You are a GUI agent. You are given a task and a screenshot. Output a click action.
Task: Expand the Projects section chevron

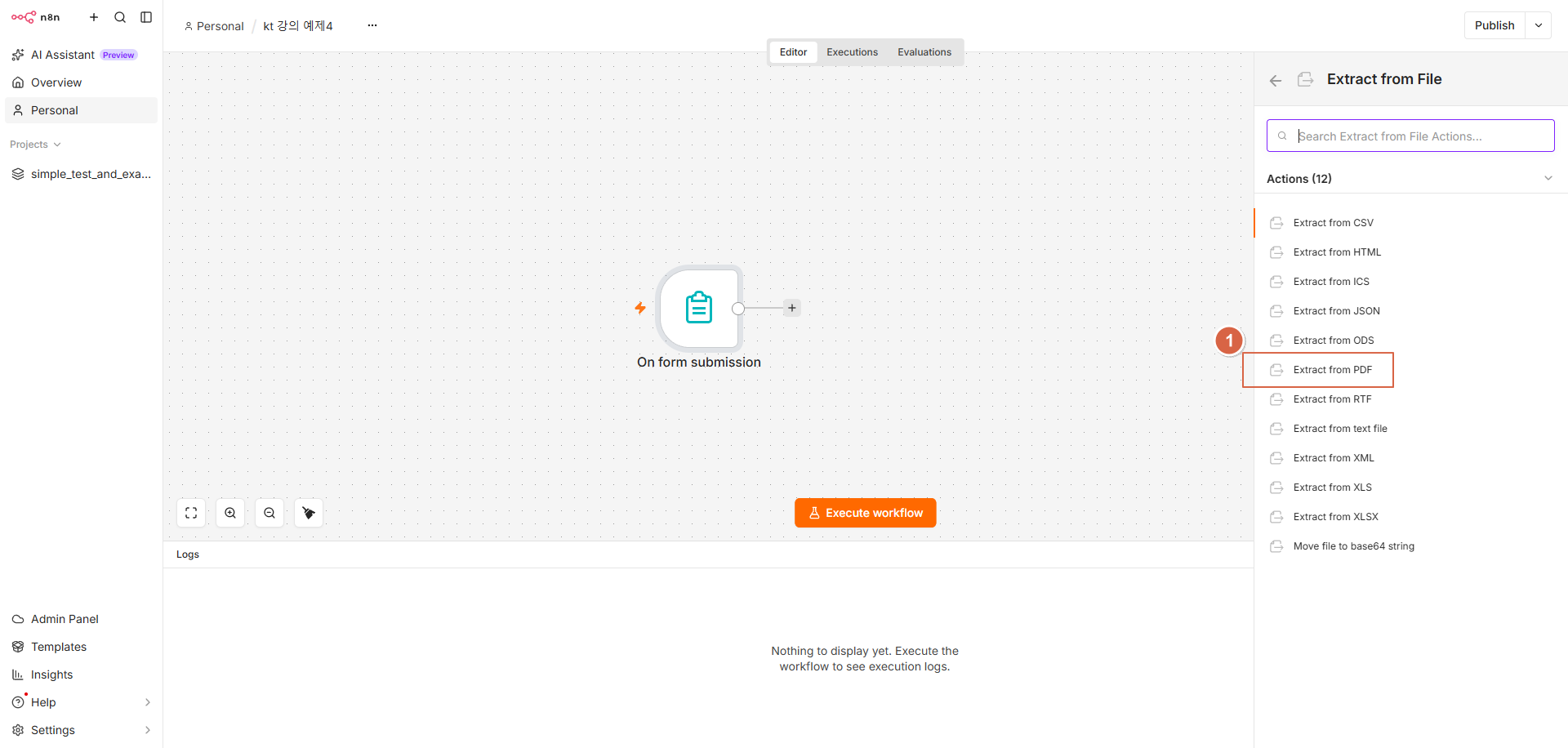(x=57, y=145)
